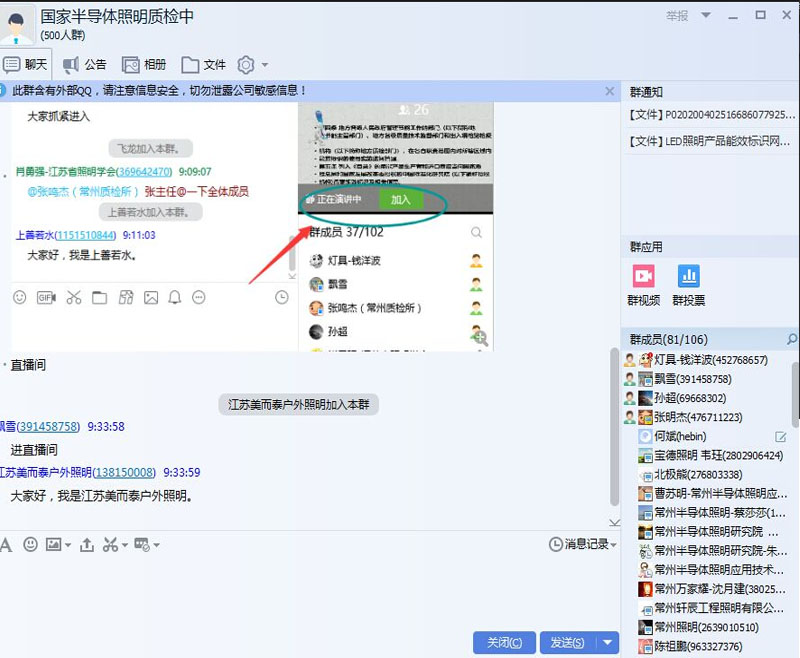Click QQ number link 391458758 in chat

[48, 426]
